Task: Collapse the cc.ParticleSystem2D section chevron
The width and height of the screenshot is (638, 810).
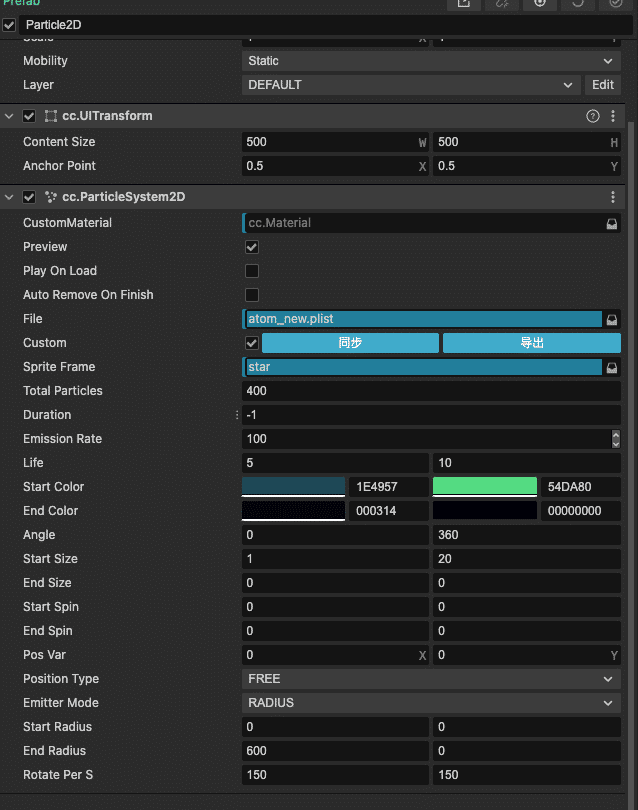Action: (9, 197)
